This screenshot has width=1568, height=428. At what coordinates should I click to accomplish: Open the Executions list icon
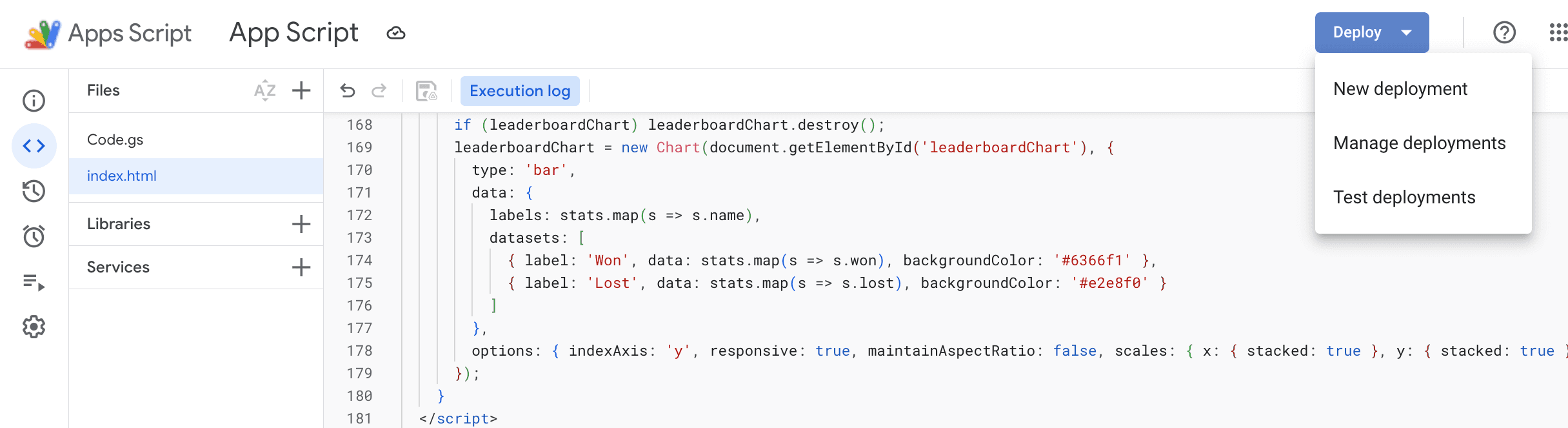click(34, 282)
